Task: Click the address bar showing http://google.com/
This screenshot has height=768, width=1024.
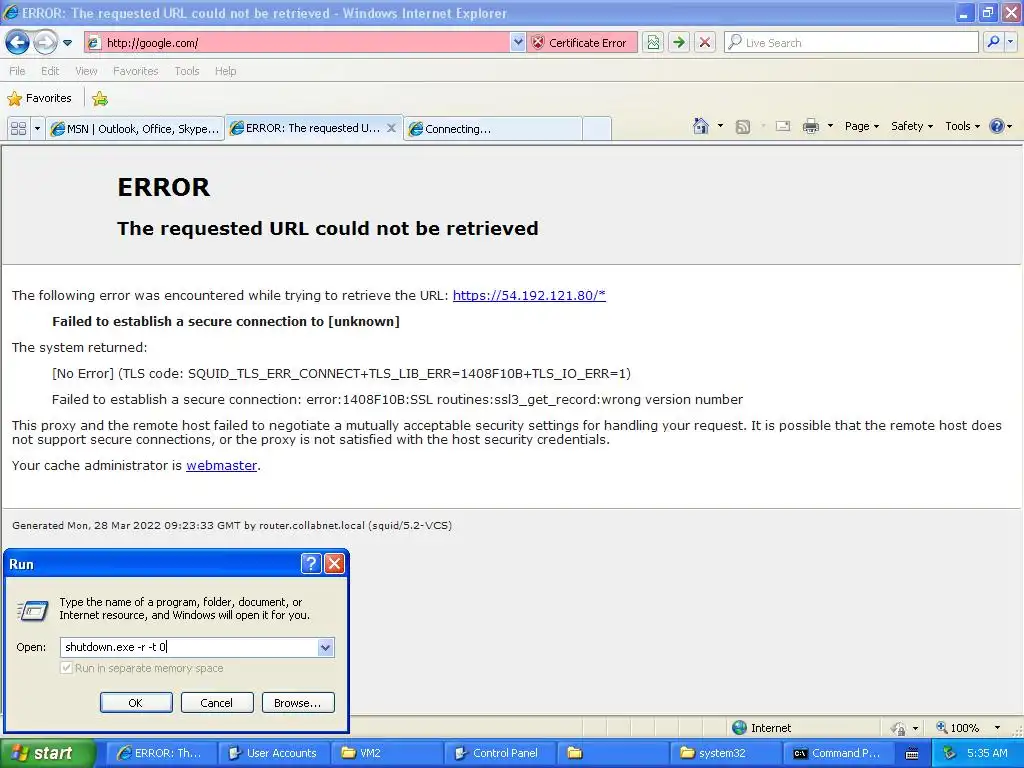Action: point(298,43)
